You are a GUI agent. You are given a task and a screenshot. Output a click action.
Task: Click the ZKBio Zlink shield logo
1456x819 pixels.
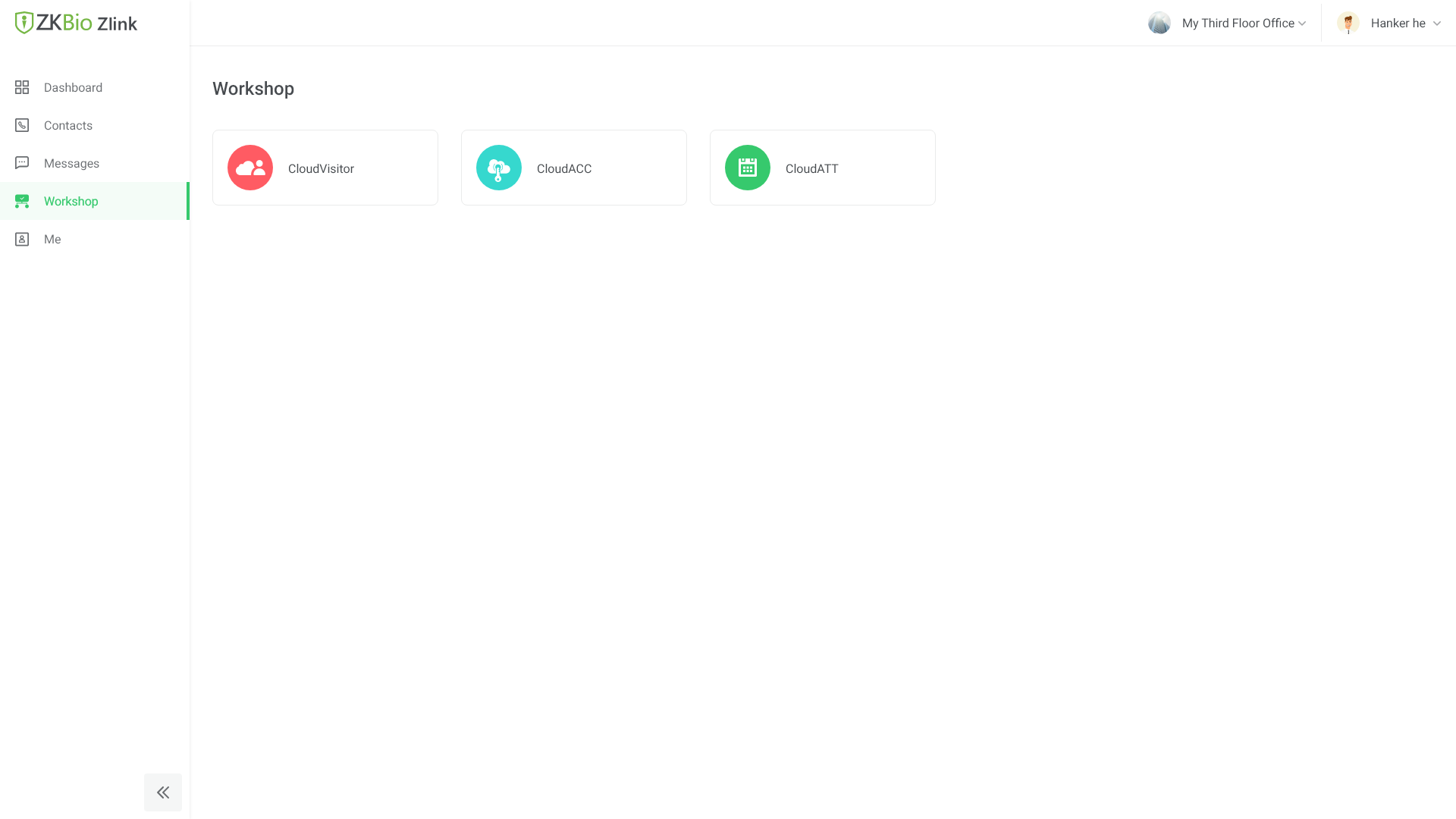click(x=24, y=23)
